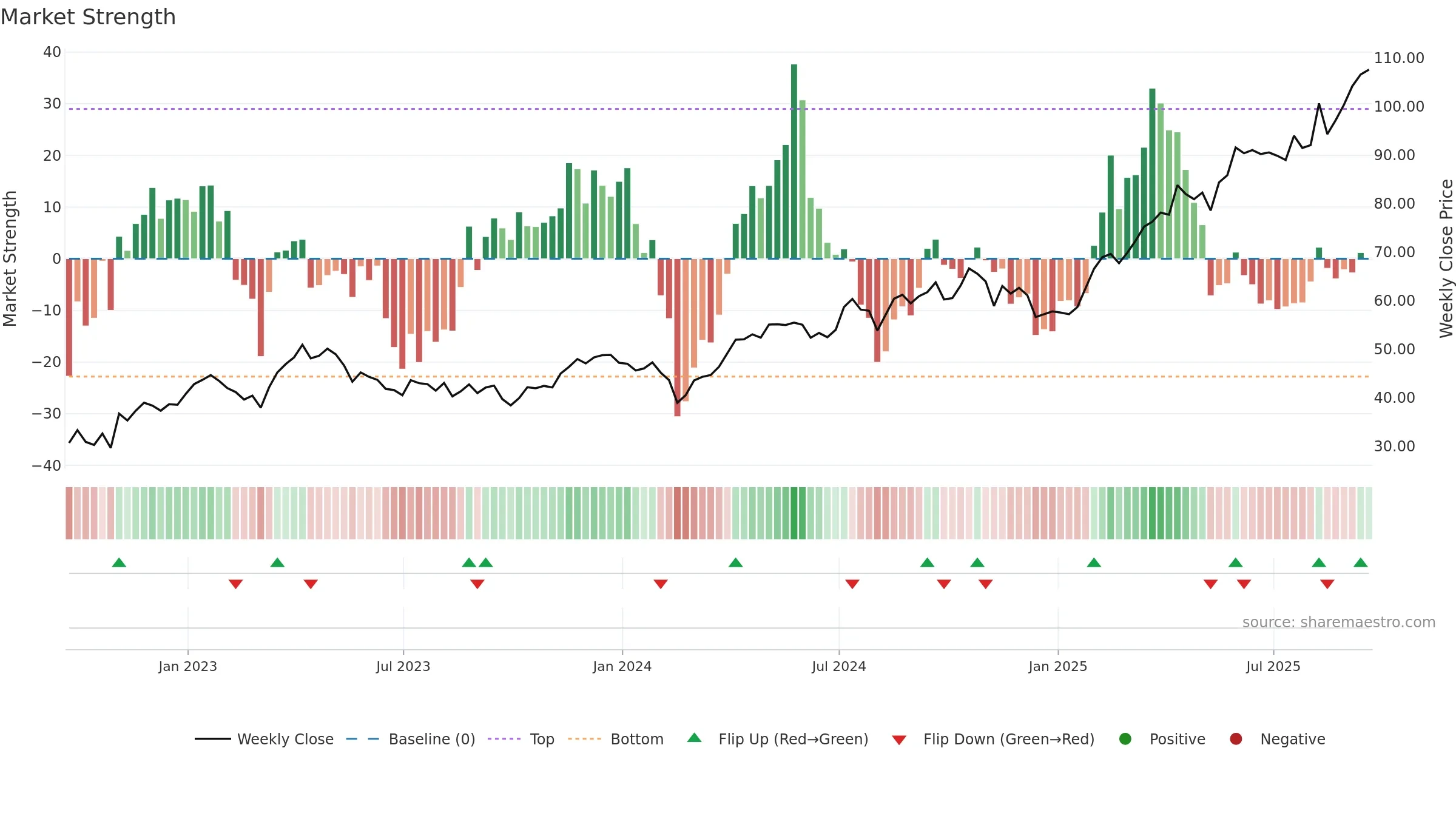
Task: Click the left axis tick value '−40'
Action: click(x=47, y=466)
